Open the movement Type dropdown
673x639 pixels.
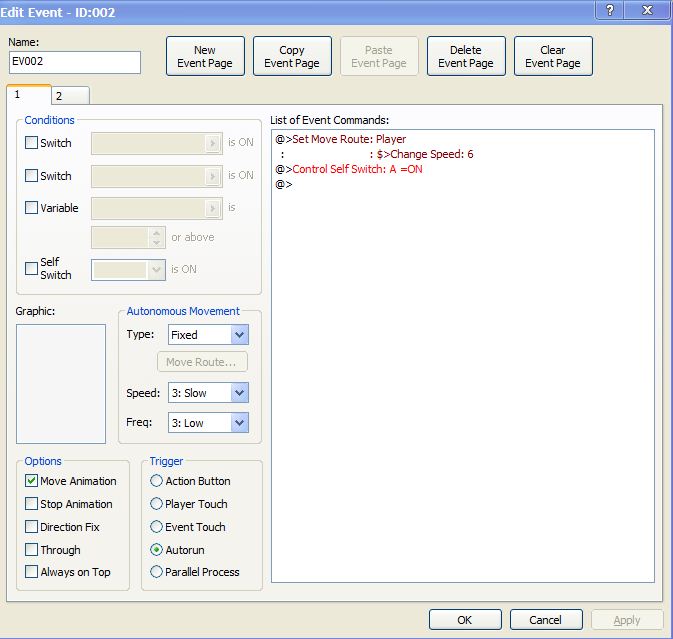[208, 335]
